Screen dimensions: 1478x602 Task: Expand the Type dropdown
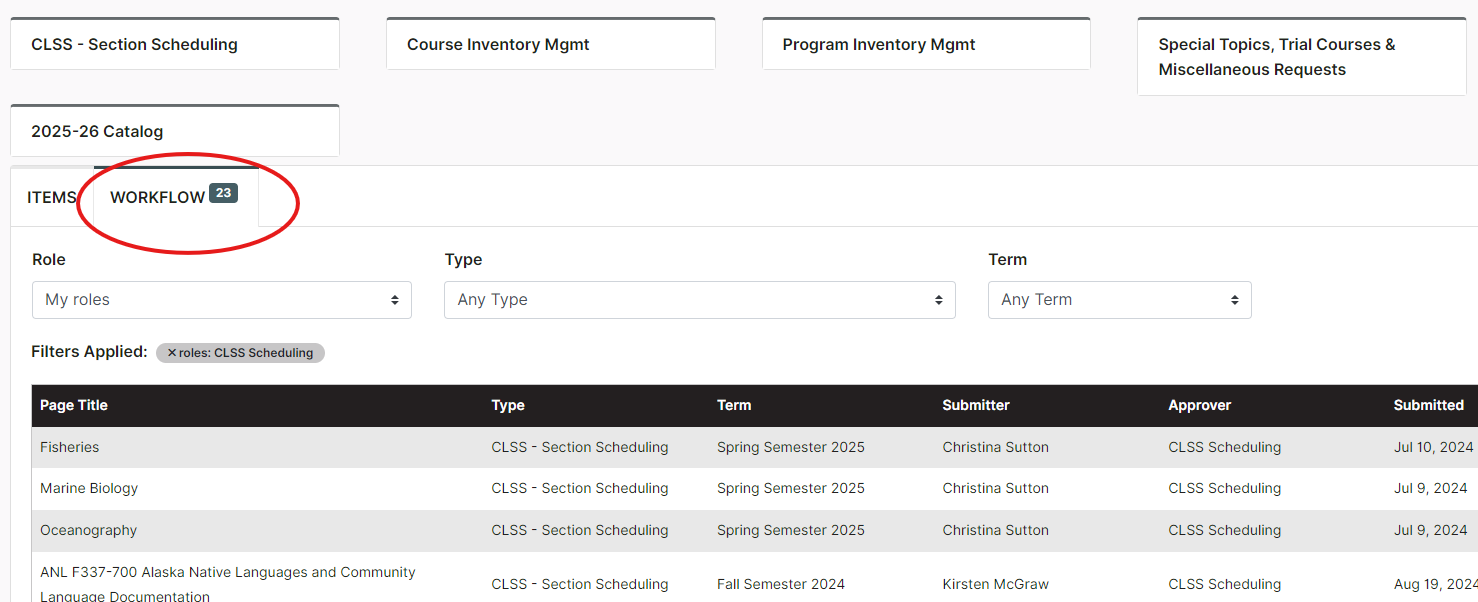pyautogui.click(x=699, y=300)
